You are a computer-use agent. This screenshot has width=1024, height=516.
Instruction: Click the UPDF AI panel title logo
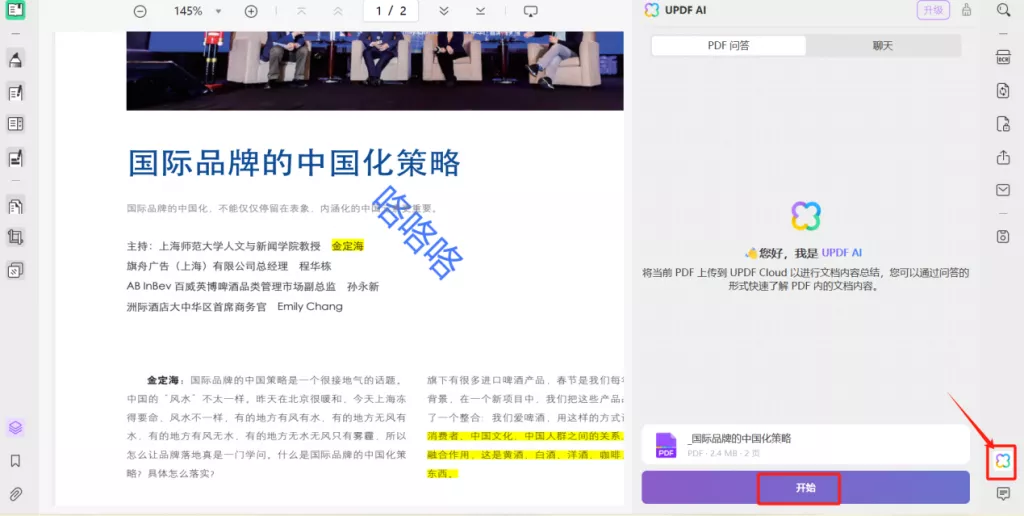[652, 10]
